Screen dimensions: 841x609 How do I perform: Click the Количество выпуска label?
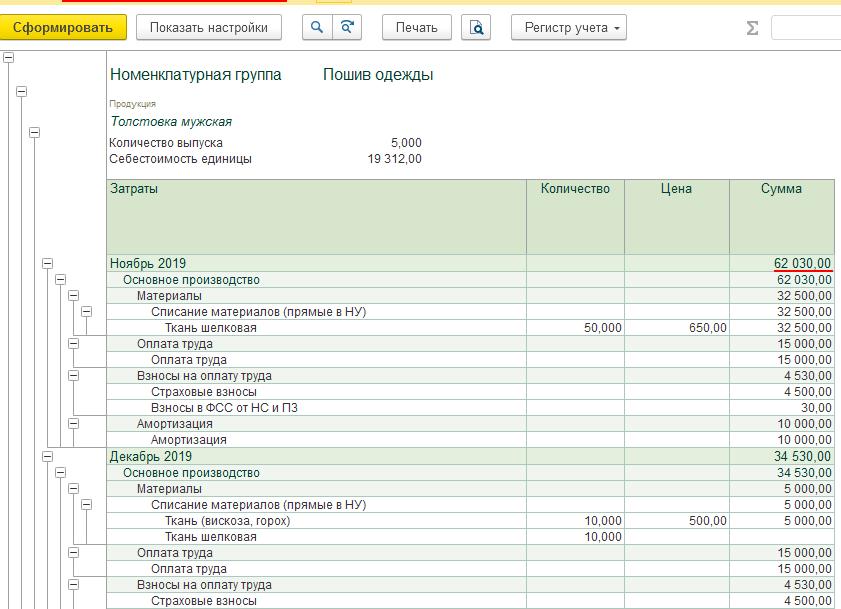pyautogui.click(x=166, y=143)
